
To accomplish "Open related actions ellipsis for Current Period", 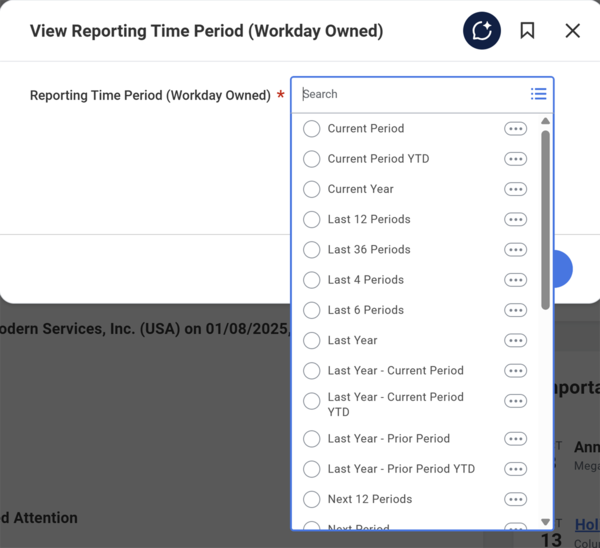I will pos(515,129).
